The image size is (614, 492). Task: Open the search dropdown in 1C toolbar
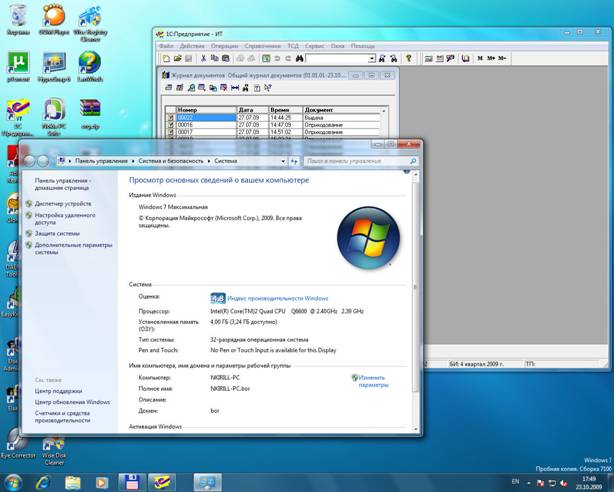[x=372, y=59]
